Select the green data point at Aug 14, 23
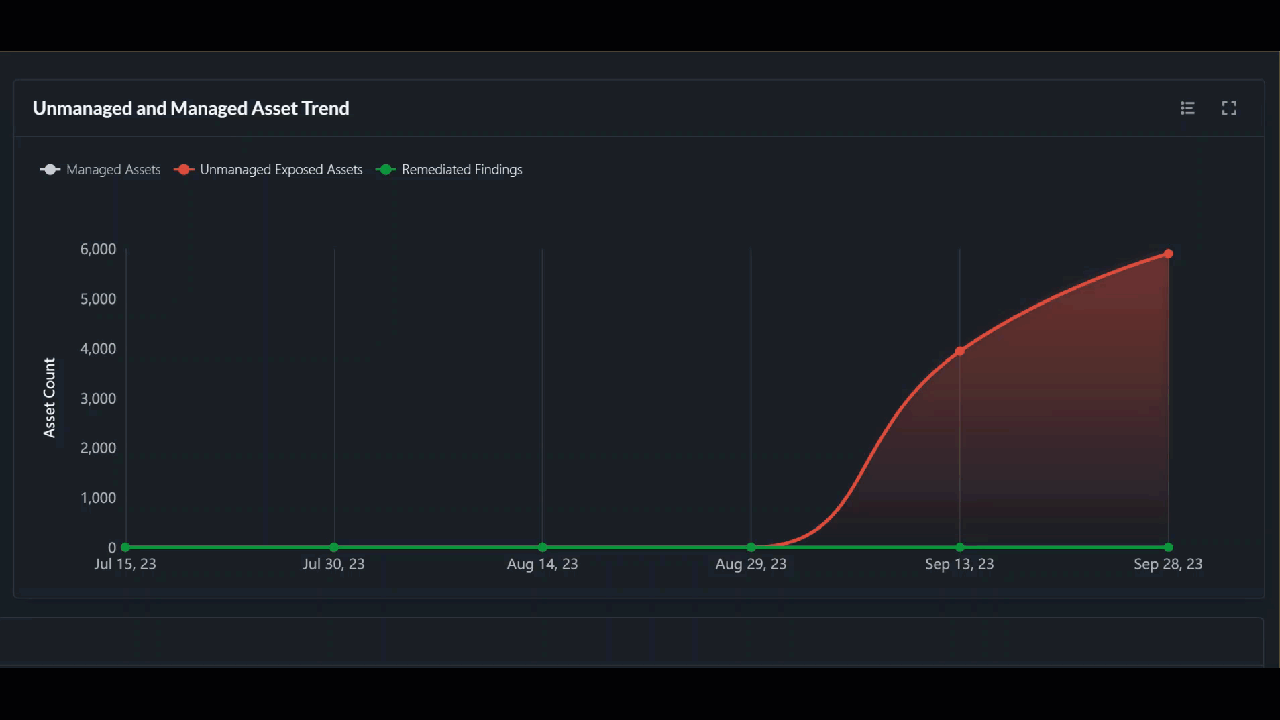This screenshot has width=1280, height=720. [543, 547]
